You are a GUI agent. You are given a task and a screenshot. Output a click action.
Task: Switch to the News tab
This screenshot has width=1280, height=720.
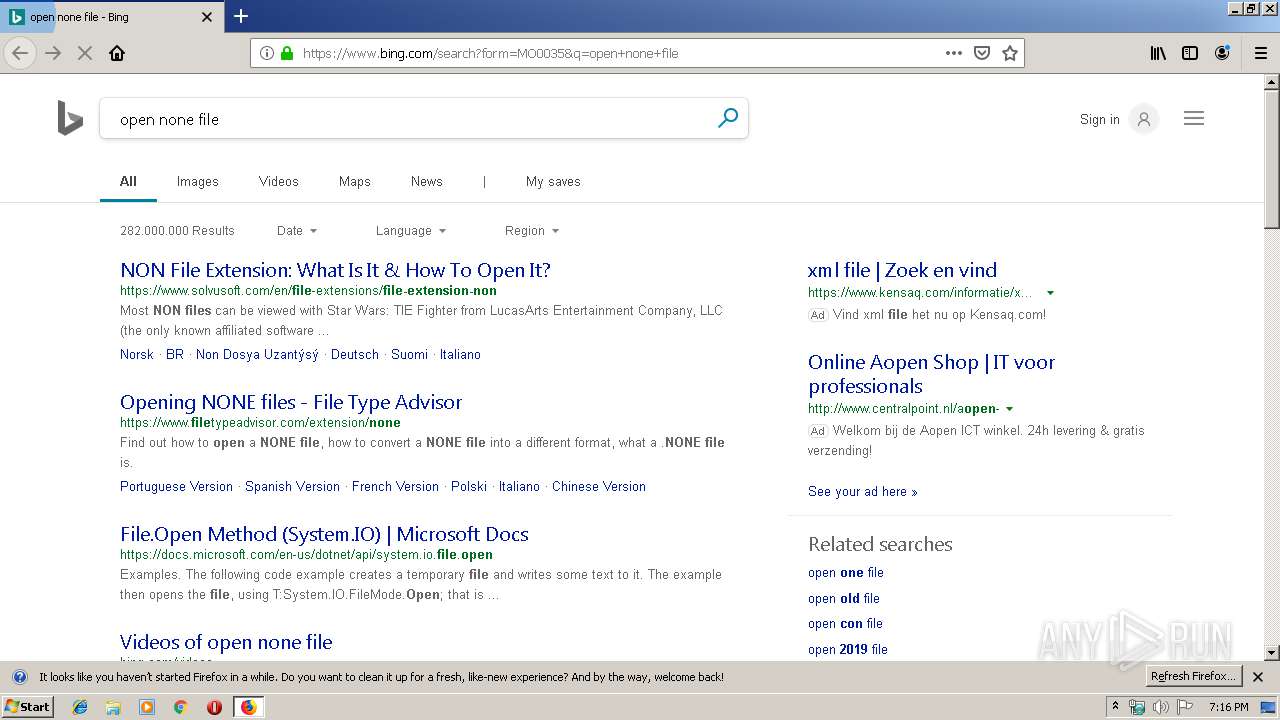click(427, 181)
